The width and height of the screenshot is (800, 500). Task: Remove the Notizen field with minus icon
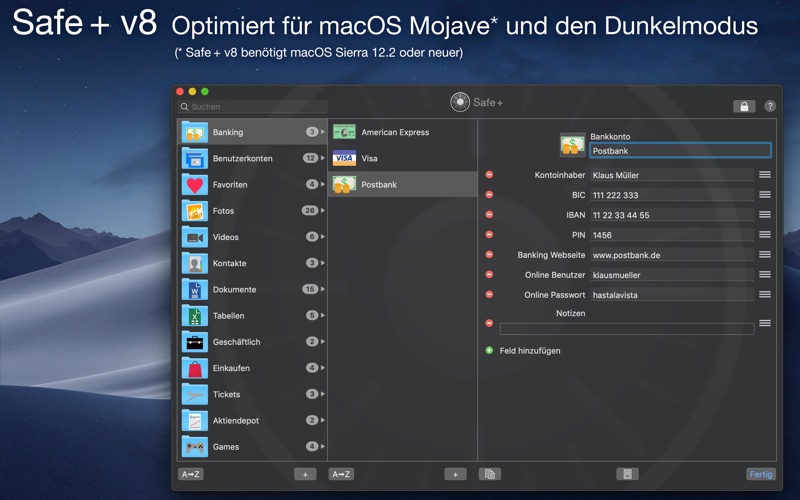point(489,323)
